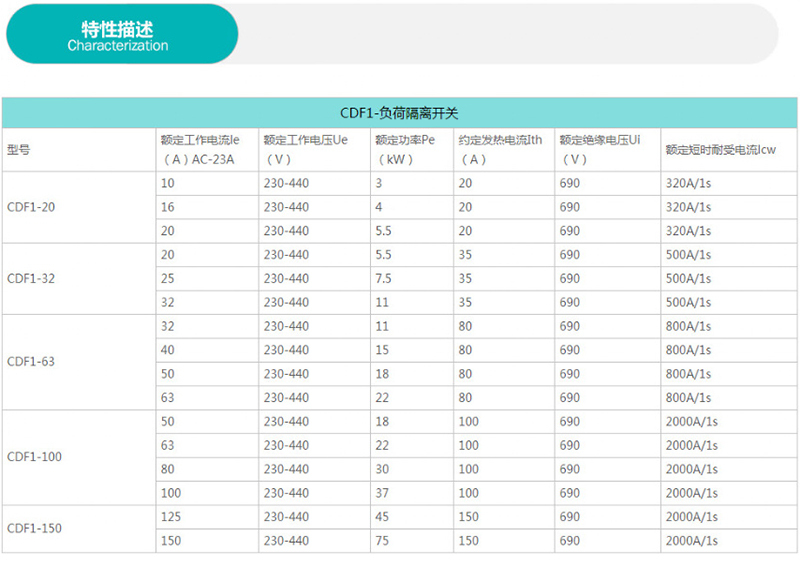Click the 额定短时耐受电流Icw column header

click(x=729, y=150)
